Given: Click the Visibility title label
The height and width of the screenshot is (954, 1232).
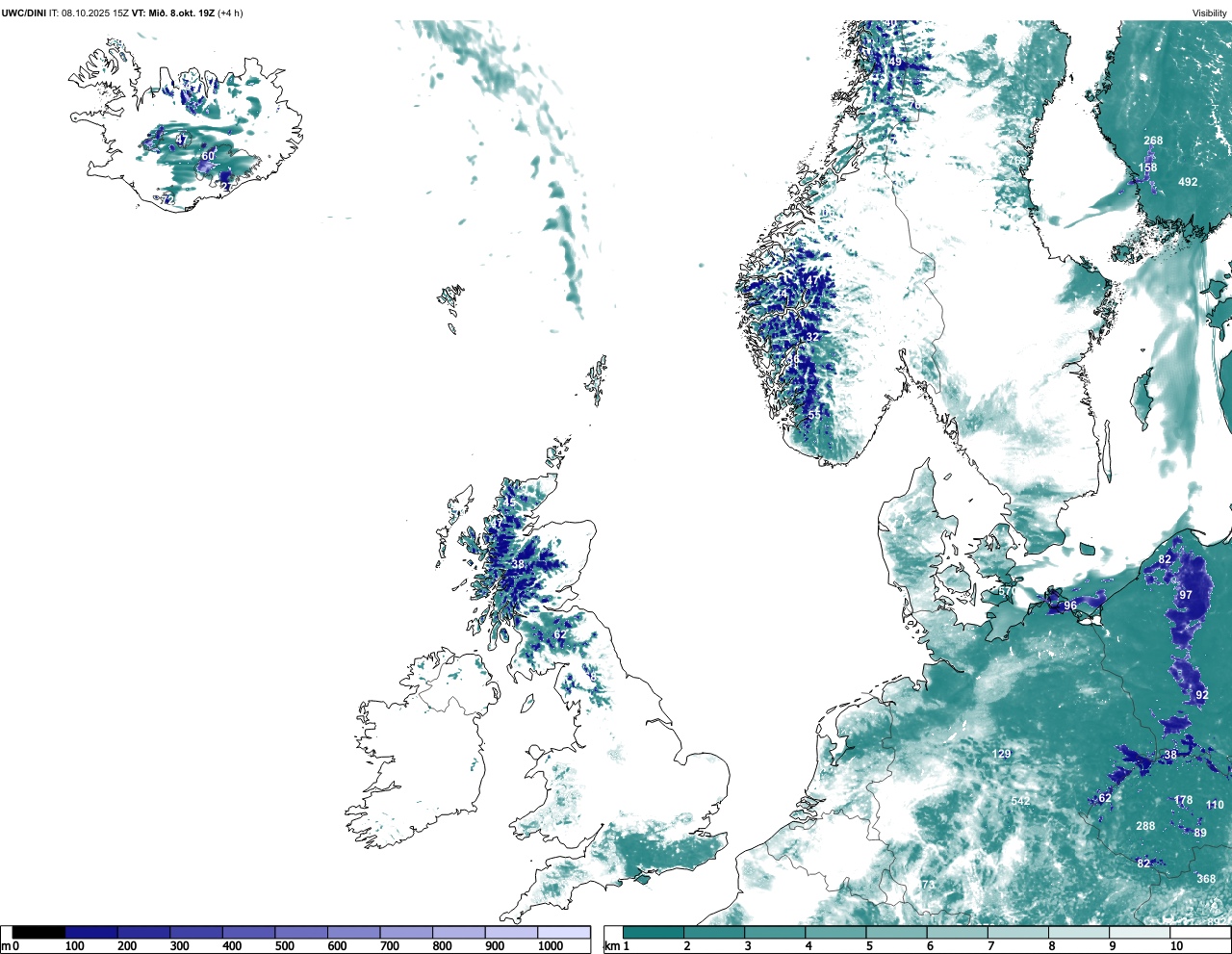Looking at the screenshot, I should (1210, 13).
